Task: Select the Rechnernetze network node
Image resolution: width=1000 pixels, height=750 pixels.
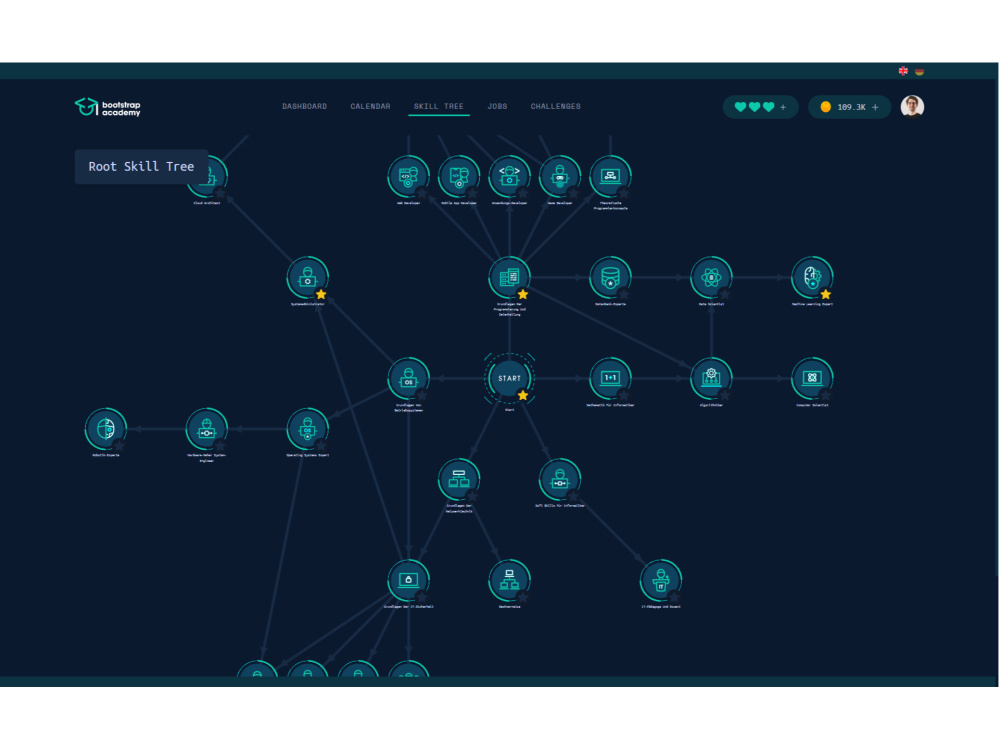Action: [x=509, y=580]
